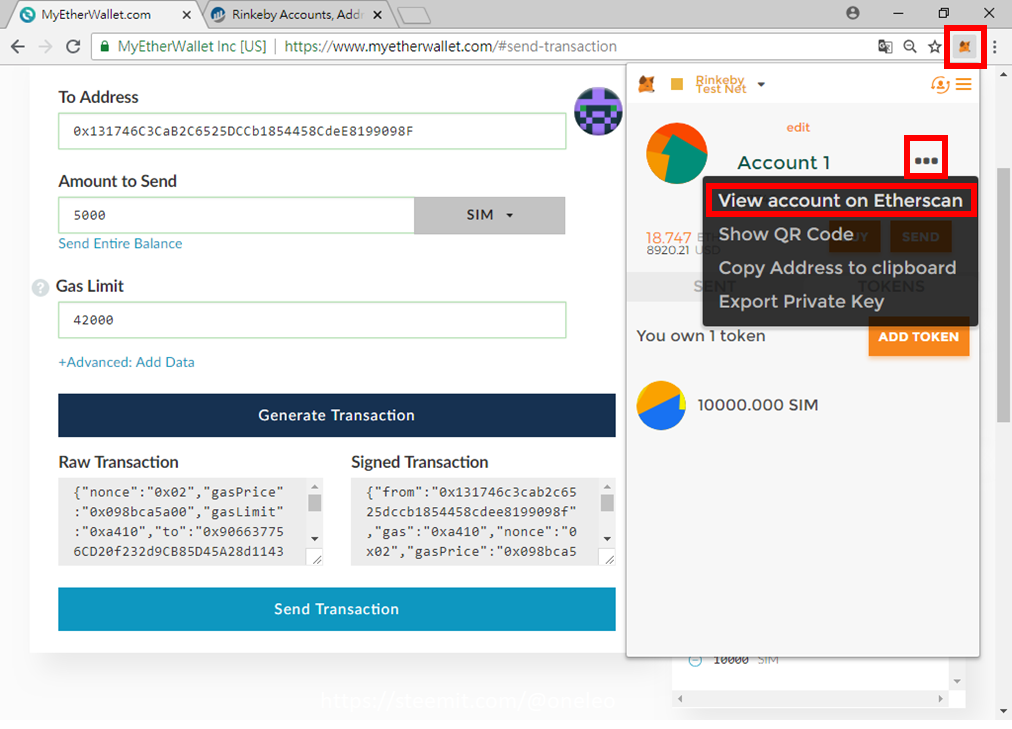The height and width of the screenshot is (729, 1012).
Task: Open the MetaMask hamburger menu
Action: (964, 85)
